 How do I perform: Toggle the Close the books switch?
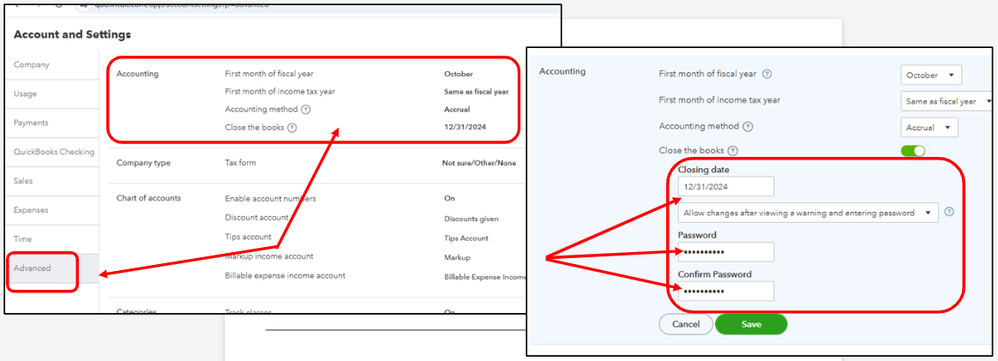pyautogui.click(x=912, y=151)
